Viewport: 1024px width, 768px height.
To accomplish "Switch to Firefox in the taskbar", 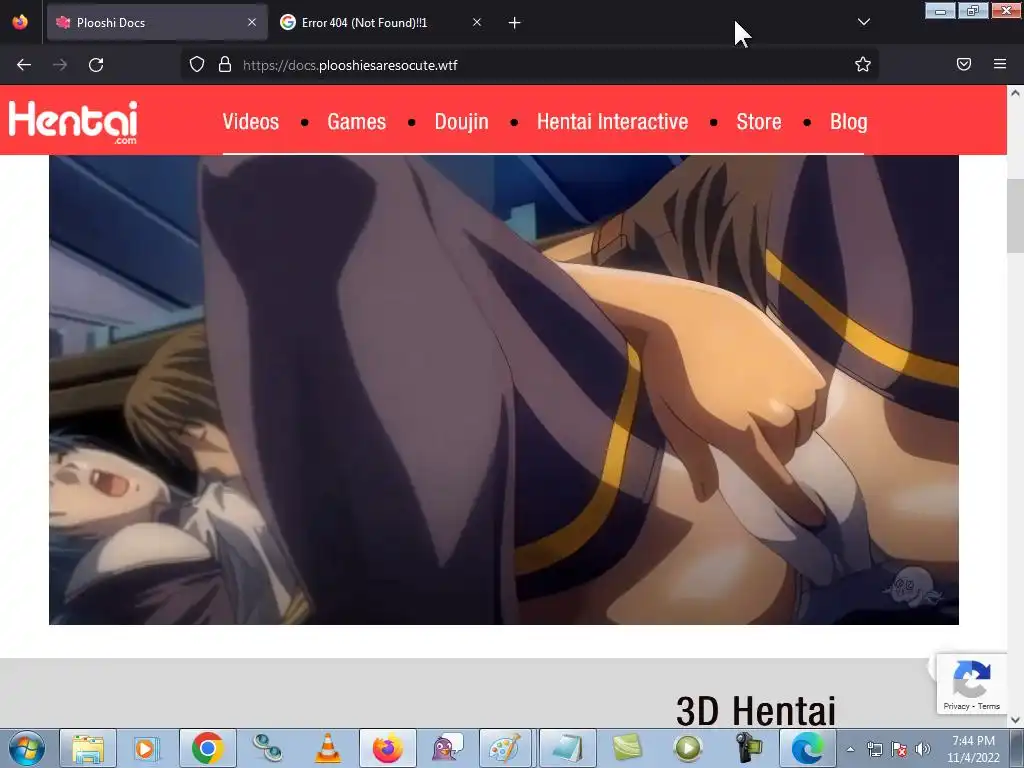I will pyautogui.click(x=387, y=748).
